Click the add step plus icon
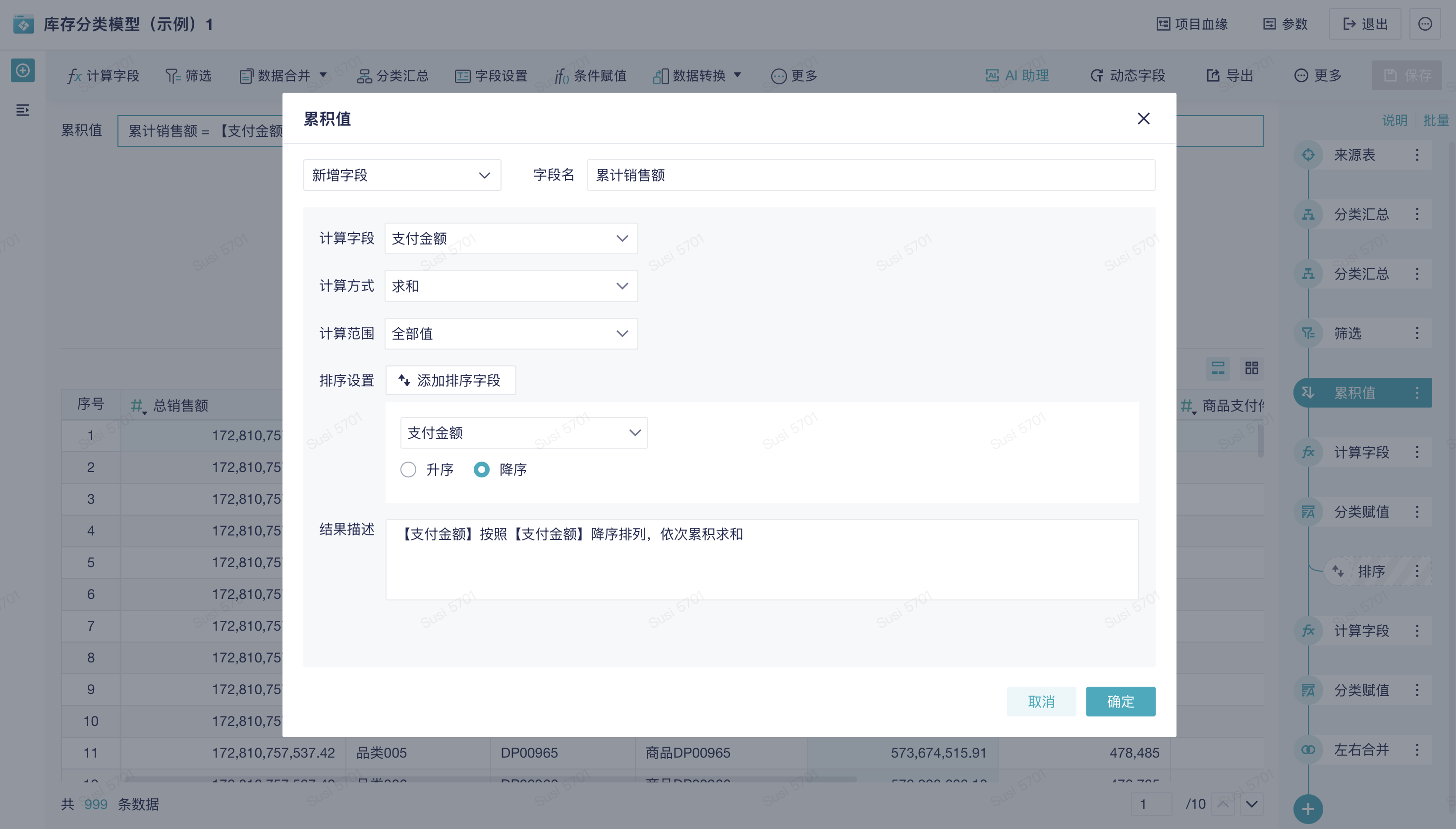This screenshot has width=1456, height=829. 1307,809
